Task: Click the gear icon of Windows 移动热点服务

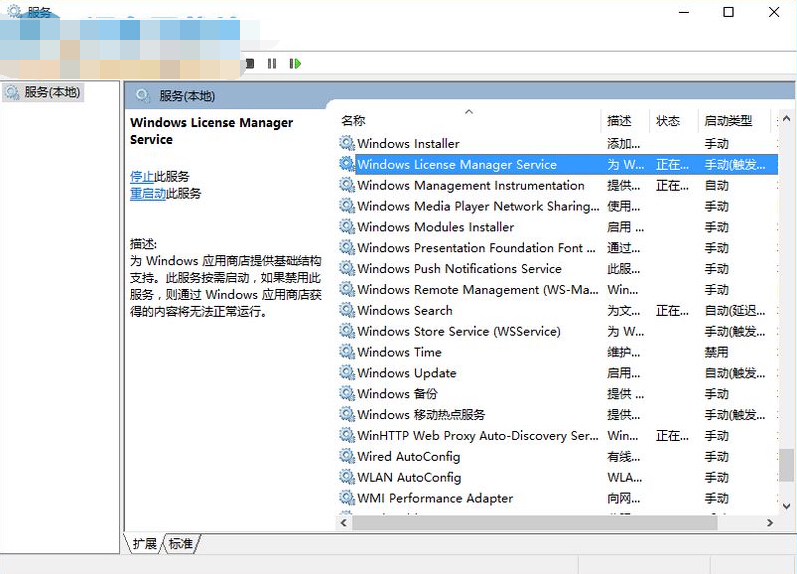Action: [x=347, y=414]
